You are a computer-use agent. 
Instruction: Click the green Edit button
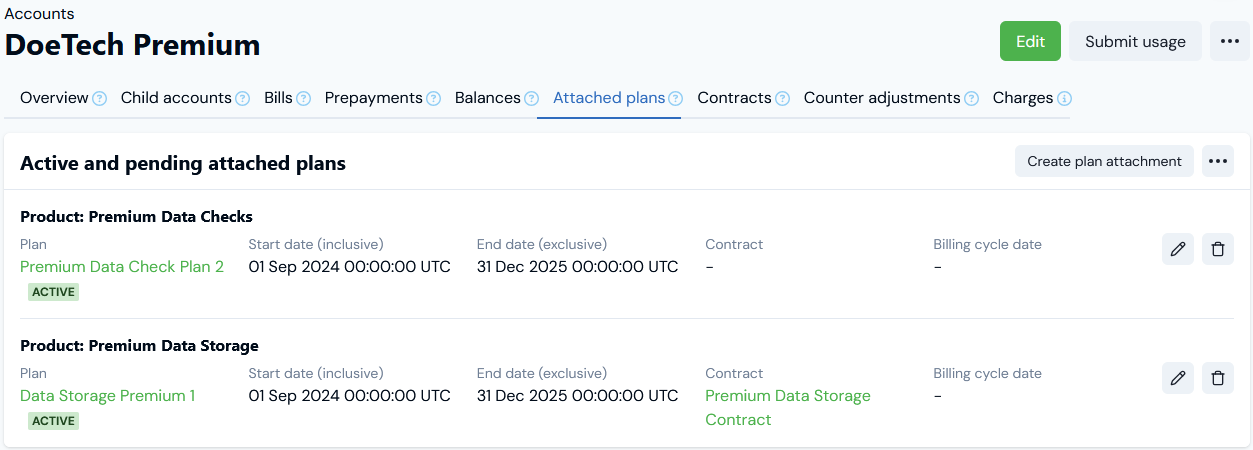coord(1030,41)
